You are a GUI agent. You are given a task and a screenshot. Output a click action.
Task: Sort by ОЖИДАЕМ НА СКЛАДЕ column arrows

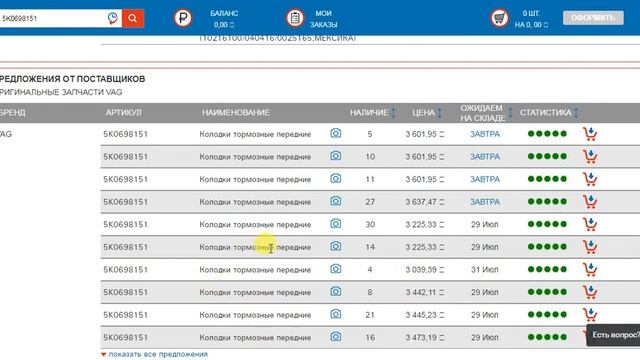(510, 113)
